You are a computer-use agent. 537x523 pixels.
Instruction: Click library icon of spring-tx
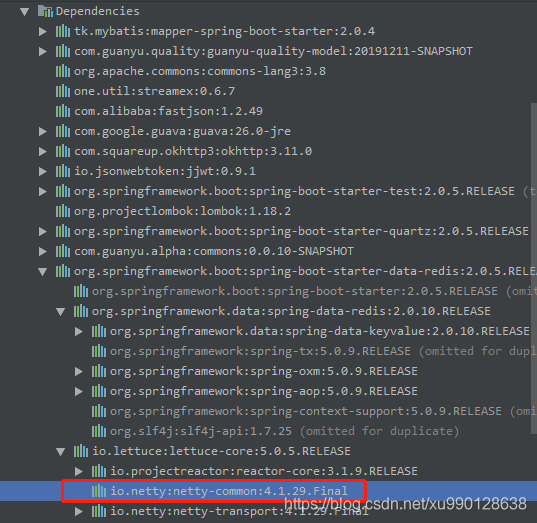click(99, 351)
